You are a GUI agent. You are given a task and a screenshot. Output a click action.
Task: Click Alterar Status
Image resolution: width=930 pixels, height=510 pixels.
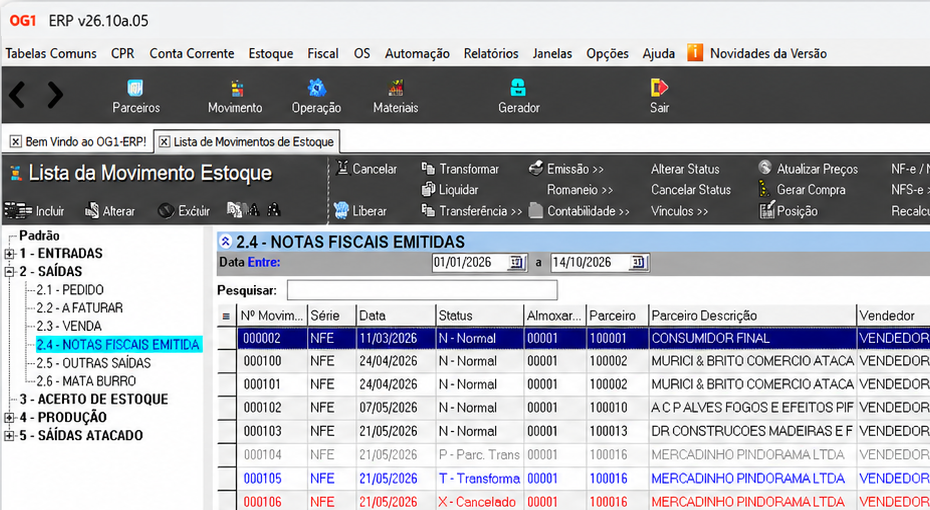tap(685, 169)
